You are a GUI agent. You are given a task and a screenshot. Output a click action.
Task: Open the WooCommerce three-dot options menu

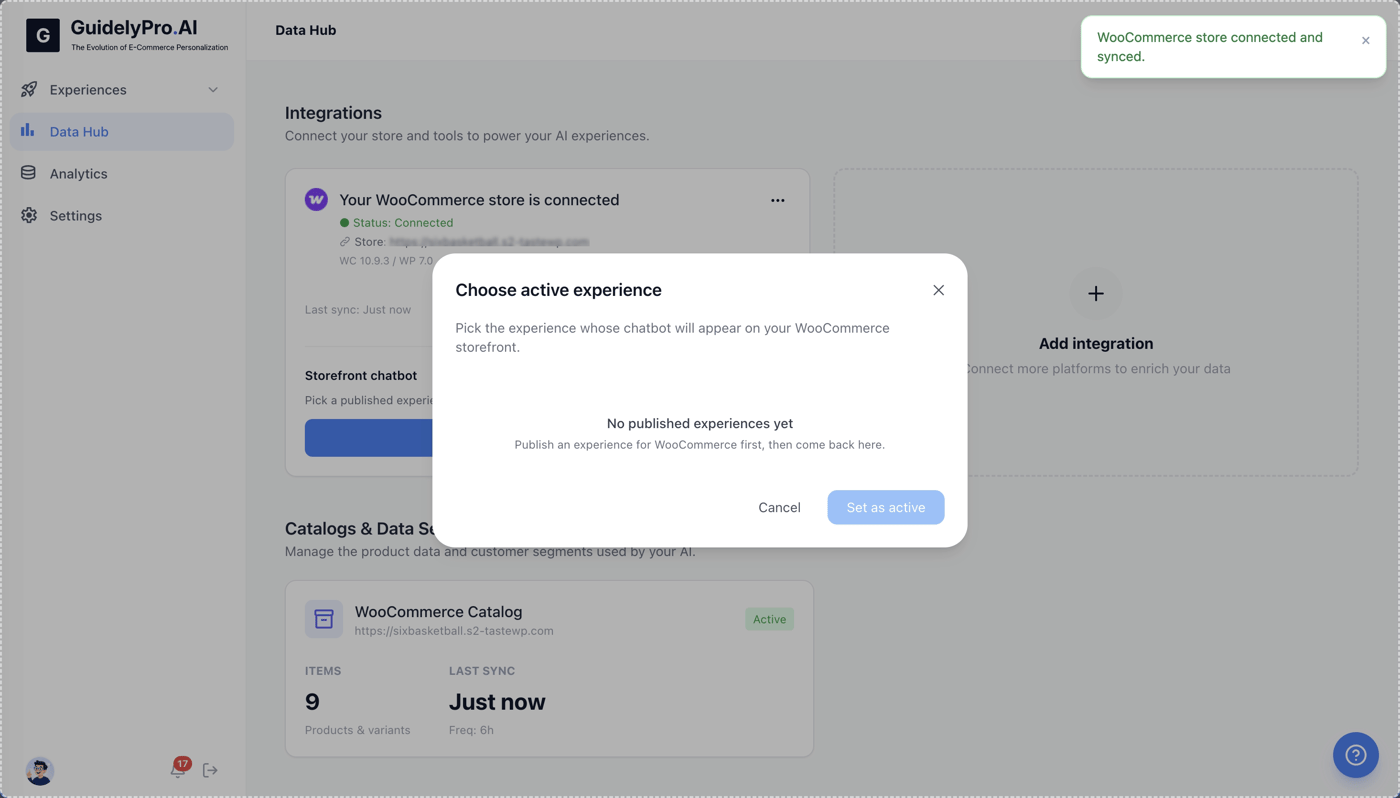(x=777, y=201)
